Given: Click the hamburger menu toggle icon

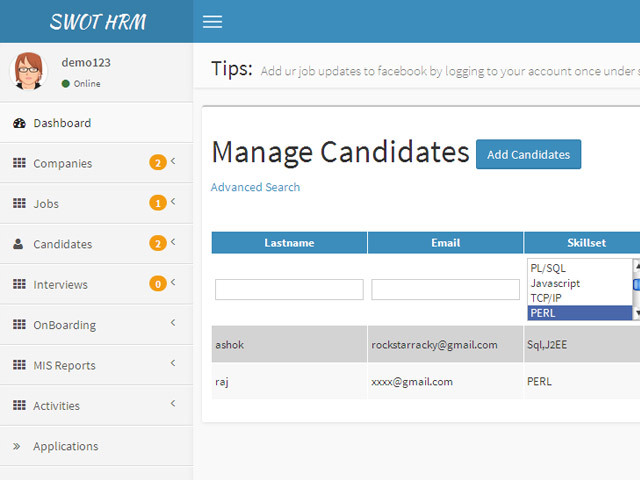Looking at the screenshot, I should pyautogui.click(x=212, y=22).
